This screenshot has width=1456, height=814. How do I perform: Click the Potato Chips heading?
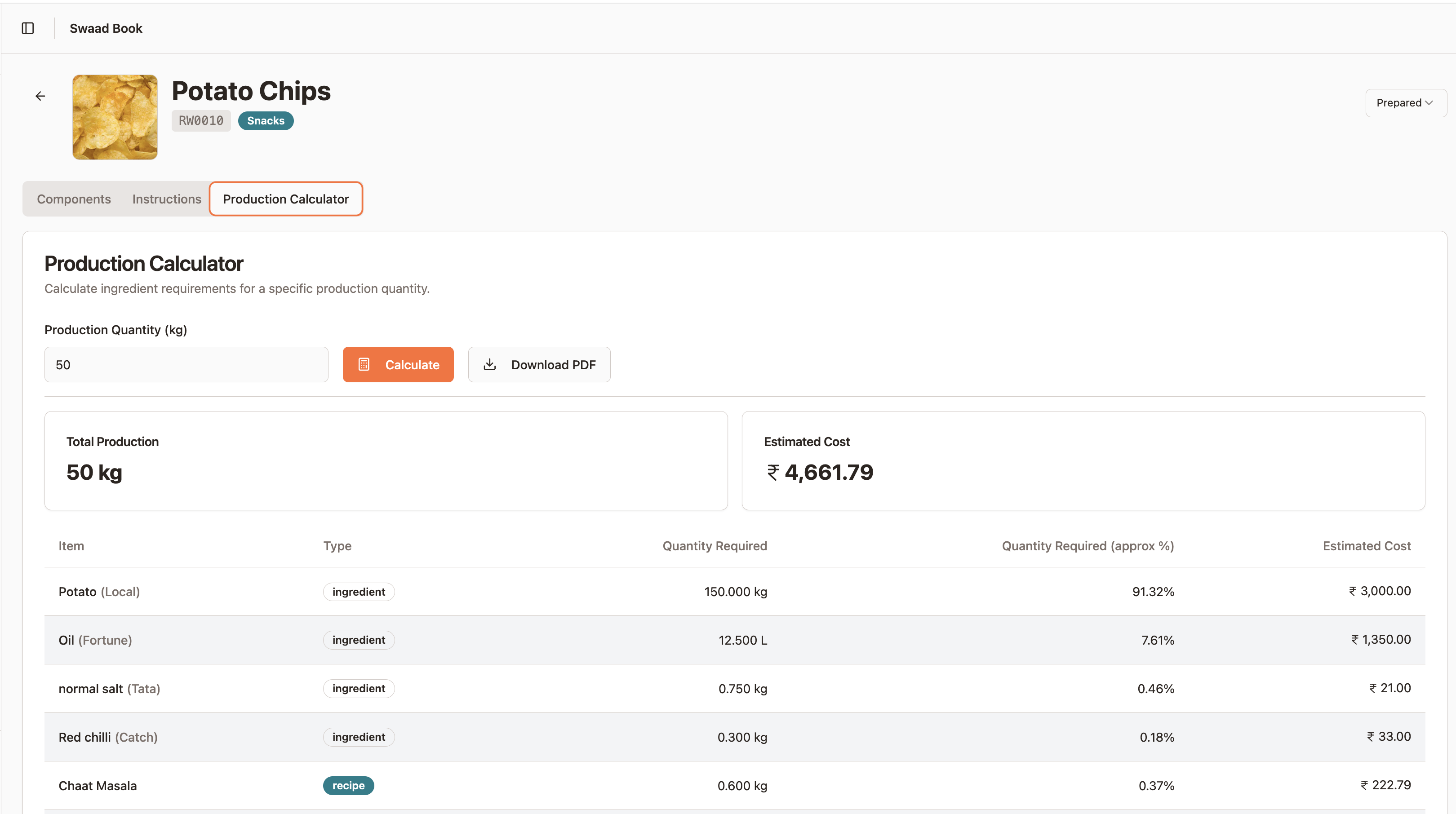coord(251,91)
